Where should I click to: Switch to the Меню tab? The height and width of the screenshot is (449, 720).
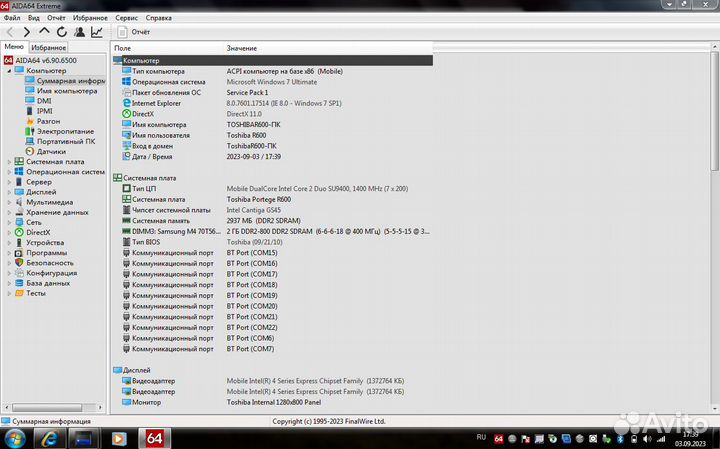pyautogui.click(x=14, y=47)
